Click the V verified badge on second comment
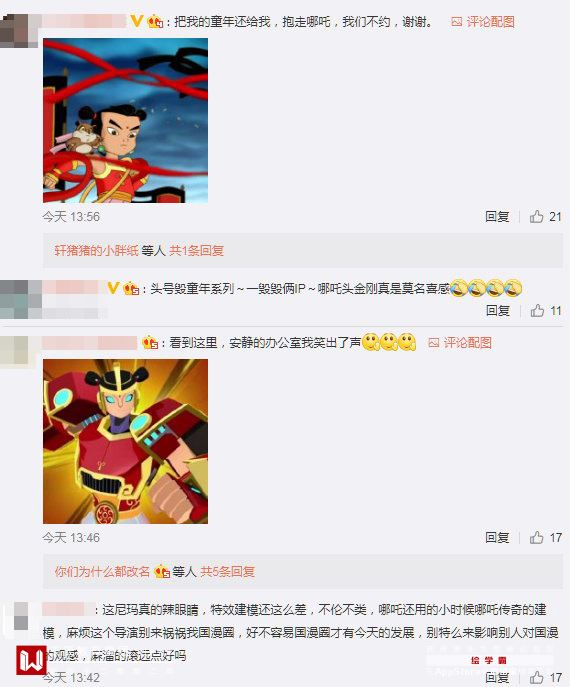Image resolution: width=570 pixels, height=687 pixels. coord(113,288)
